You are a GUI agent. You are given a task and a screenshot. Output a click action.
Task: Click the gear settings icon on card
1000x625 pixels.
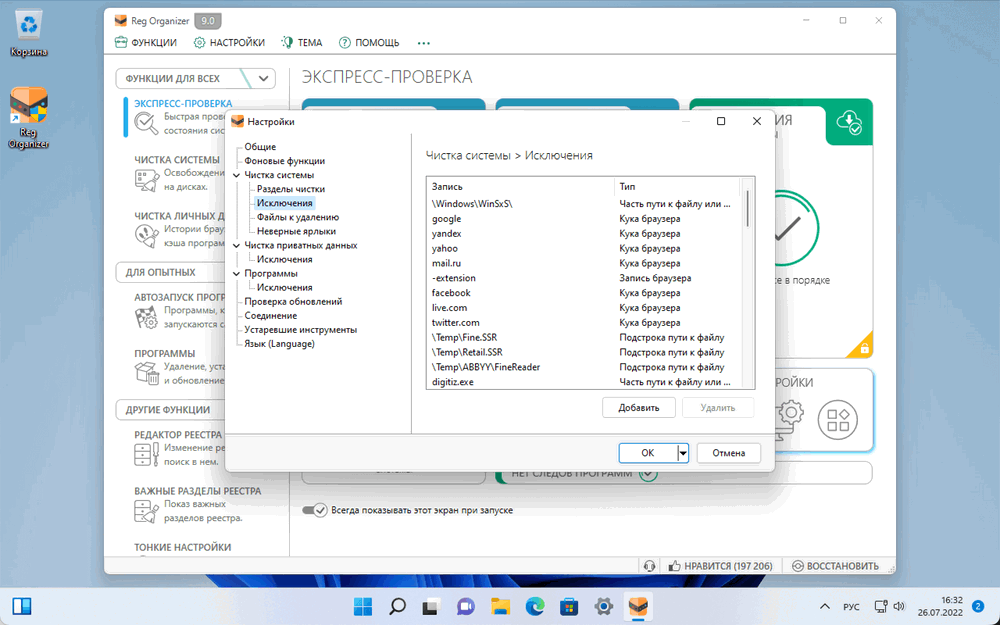[x=791, y=413]
